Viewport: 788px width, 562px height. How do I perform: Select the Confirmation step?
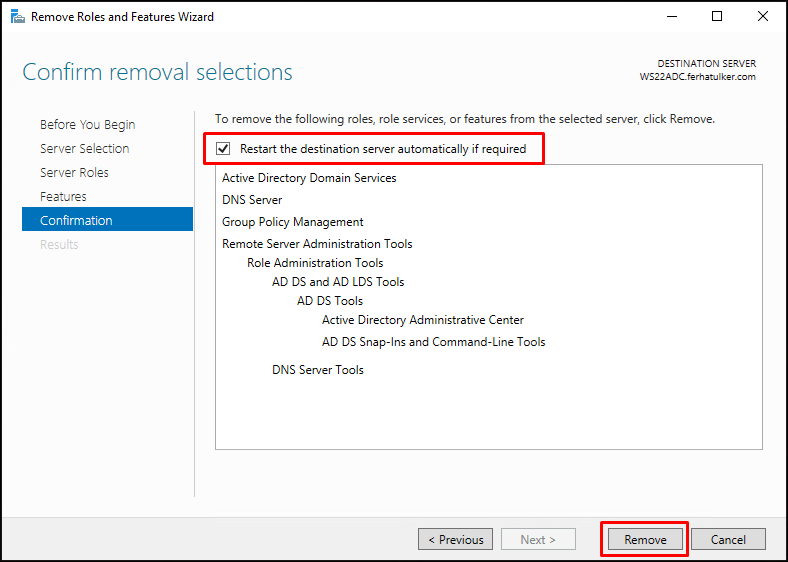pos(107,220)
